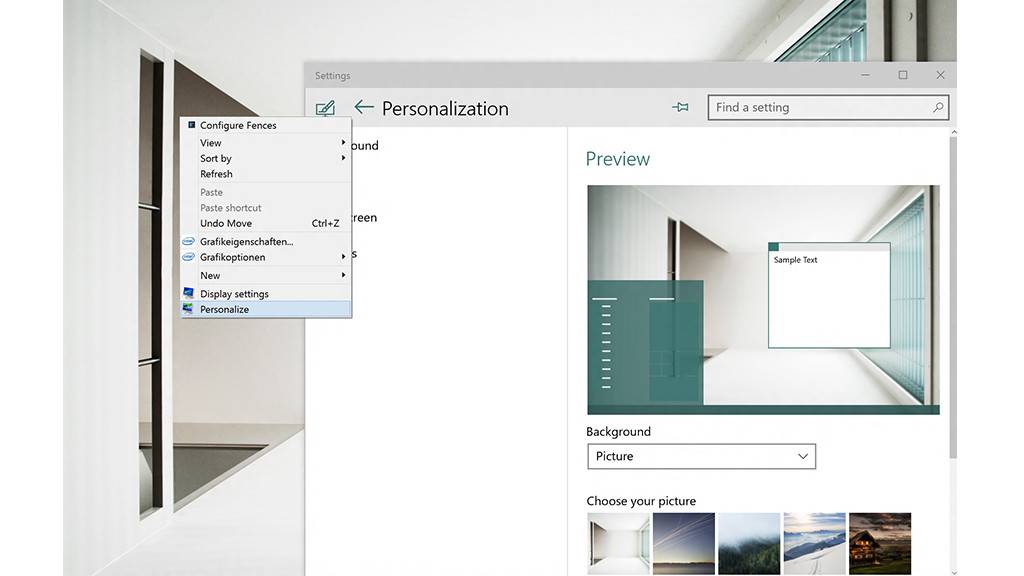This screenshot has width=1024, height=576.
Task: Select Refresh in the context menu
Action: tap(216, 174)
